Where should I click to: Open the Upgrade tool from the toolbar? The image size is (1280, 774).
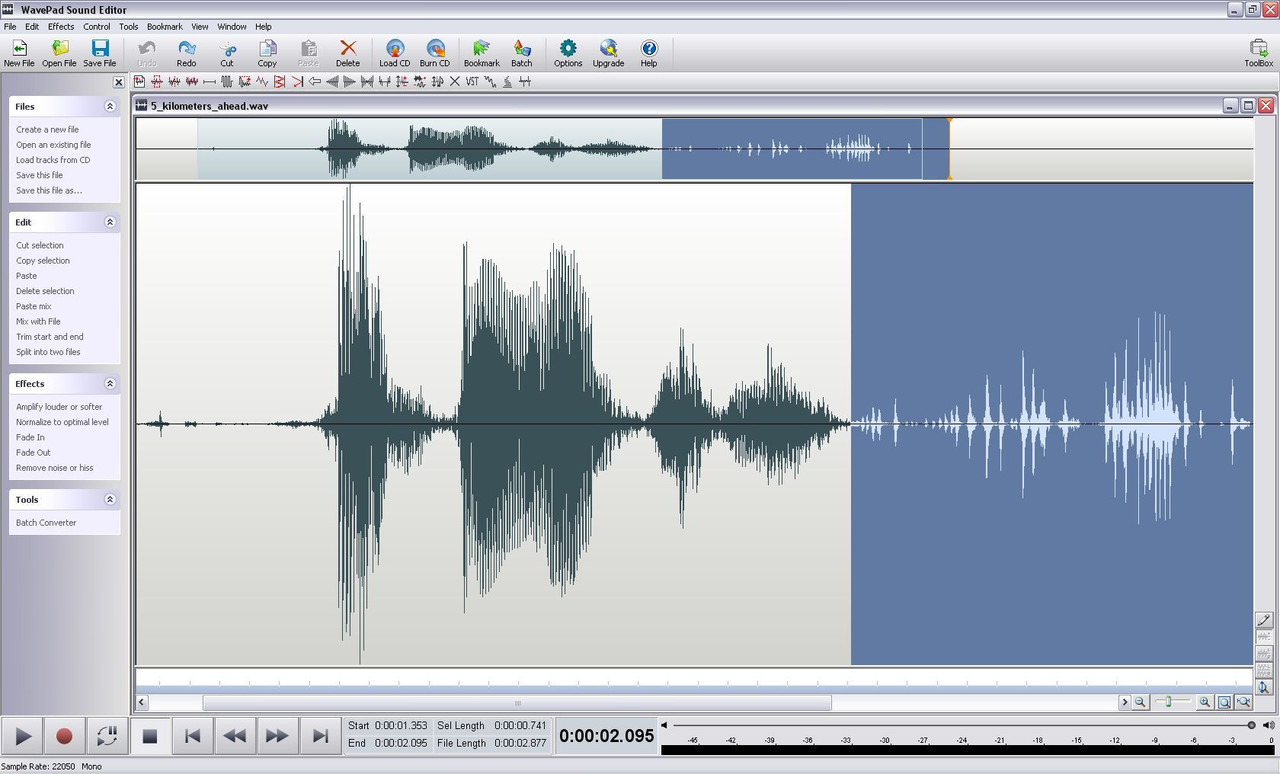pyautogui.click(x=608, y=52)
